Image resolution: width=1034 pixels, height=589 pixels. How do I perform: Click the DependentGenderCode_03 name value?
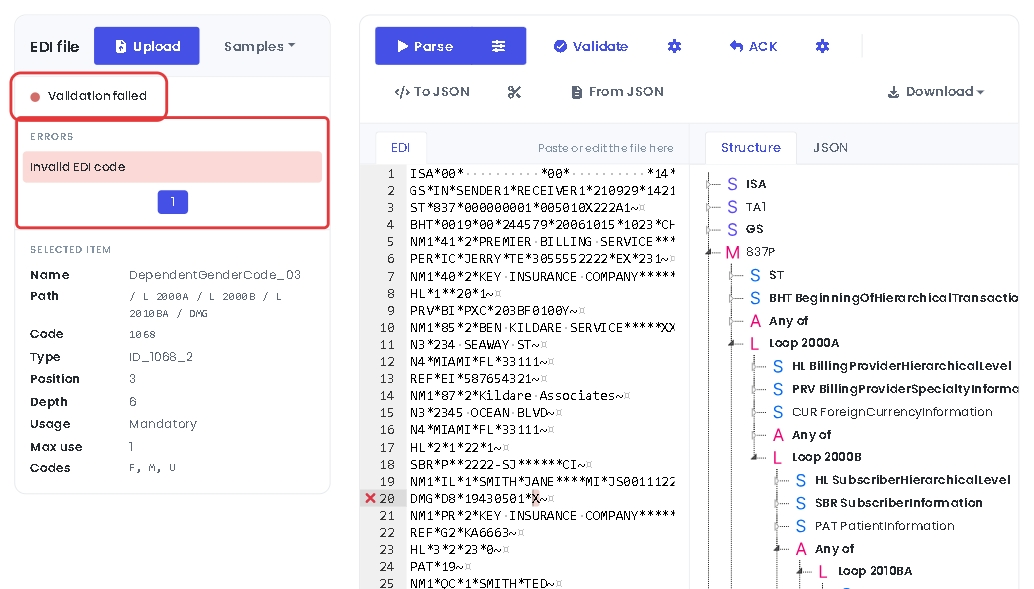click(215, 274)
